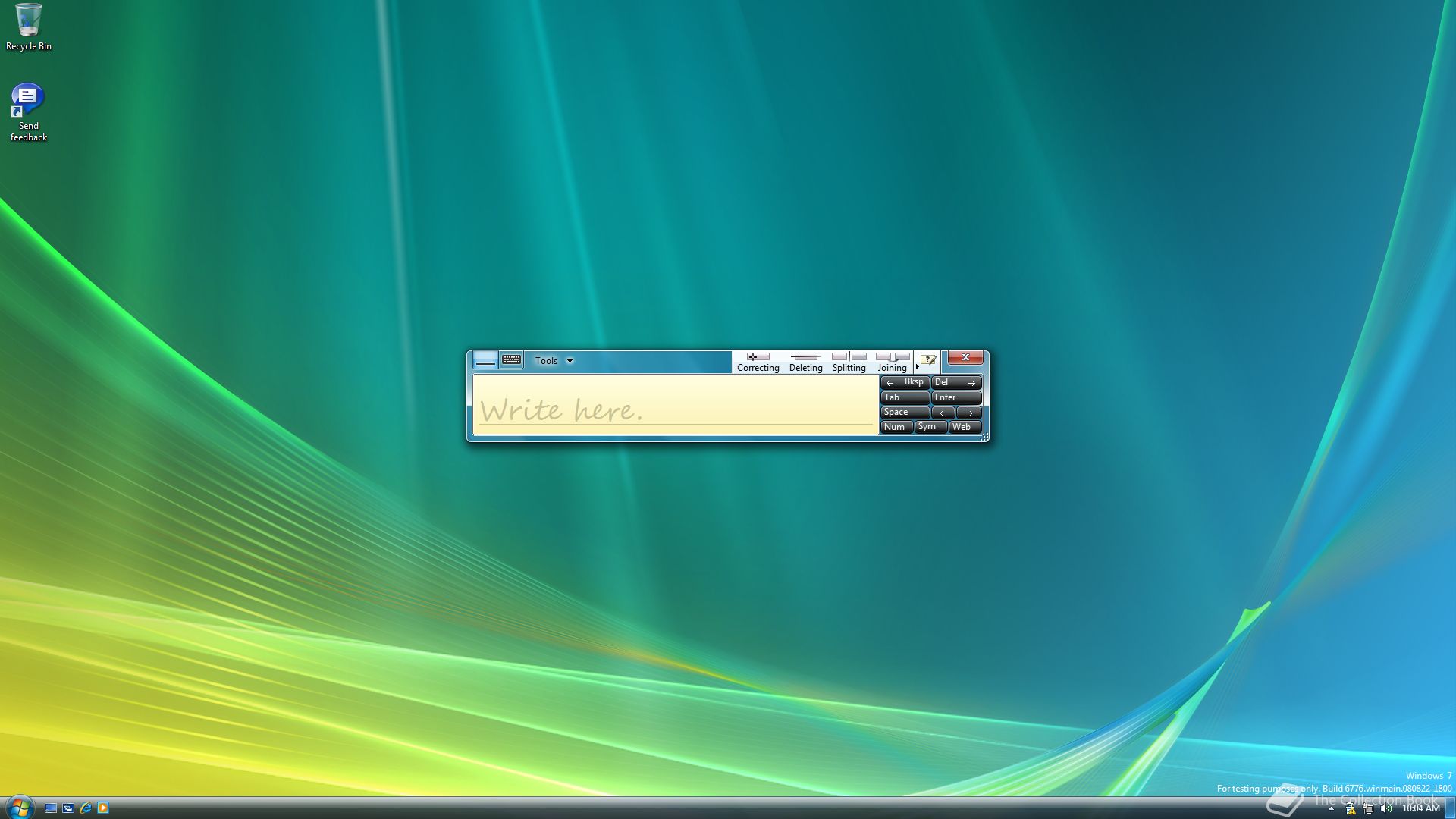The height and width of the screenshot is (819, 1456).
Task: Close the Input Panel
Action: tap(965, 357)
